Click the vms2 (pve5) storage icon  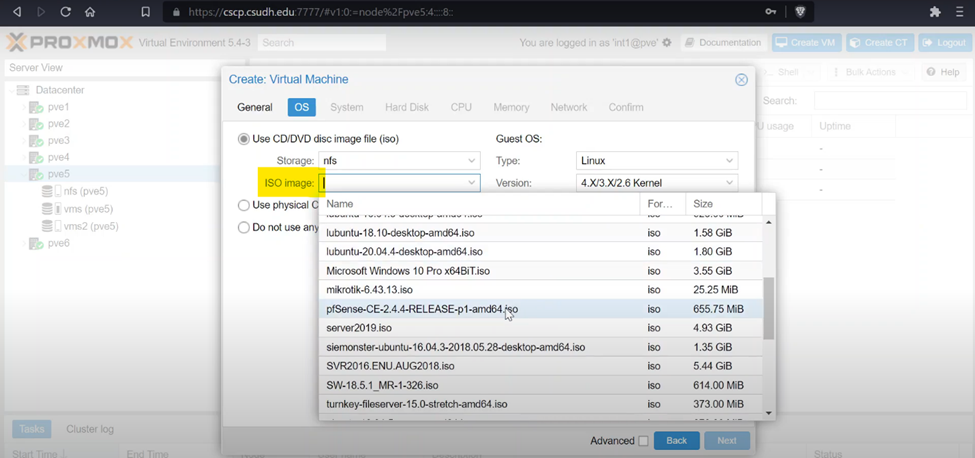tap(51, 226)
